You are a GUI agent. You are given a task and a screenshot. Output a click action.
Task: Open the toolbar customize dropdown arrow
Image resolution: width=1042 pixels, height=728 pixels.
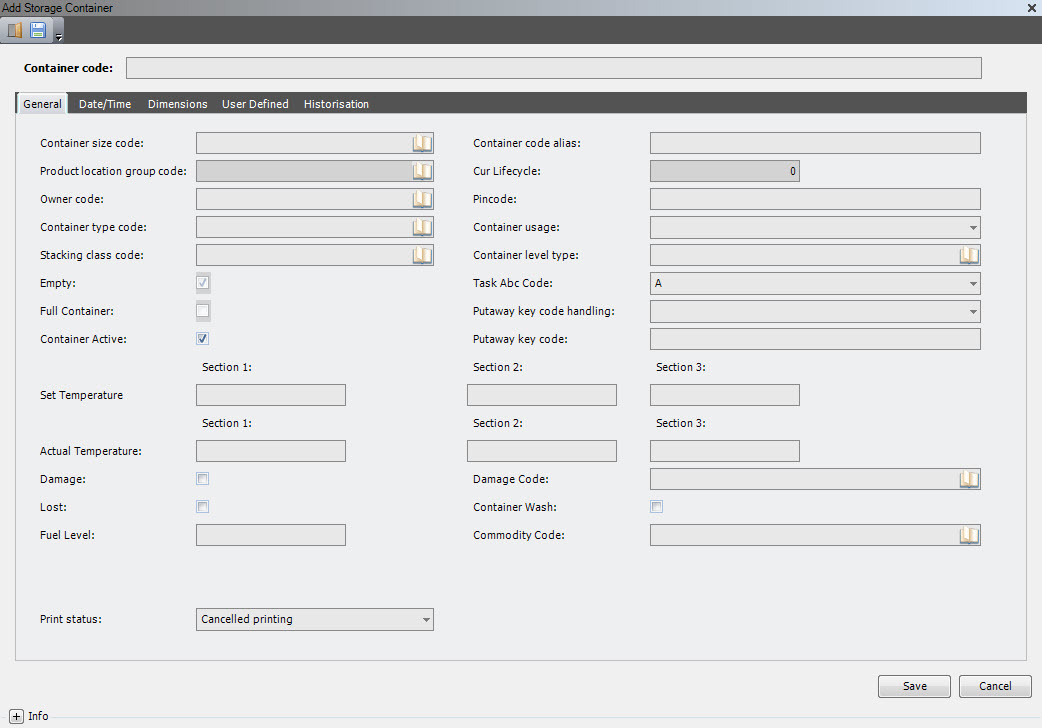click(58, 37)
